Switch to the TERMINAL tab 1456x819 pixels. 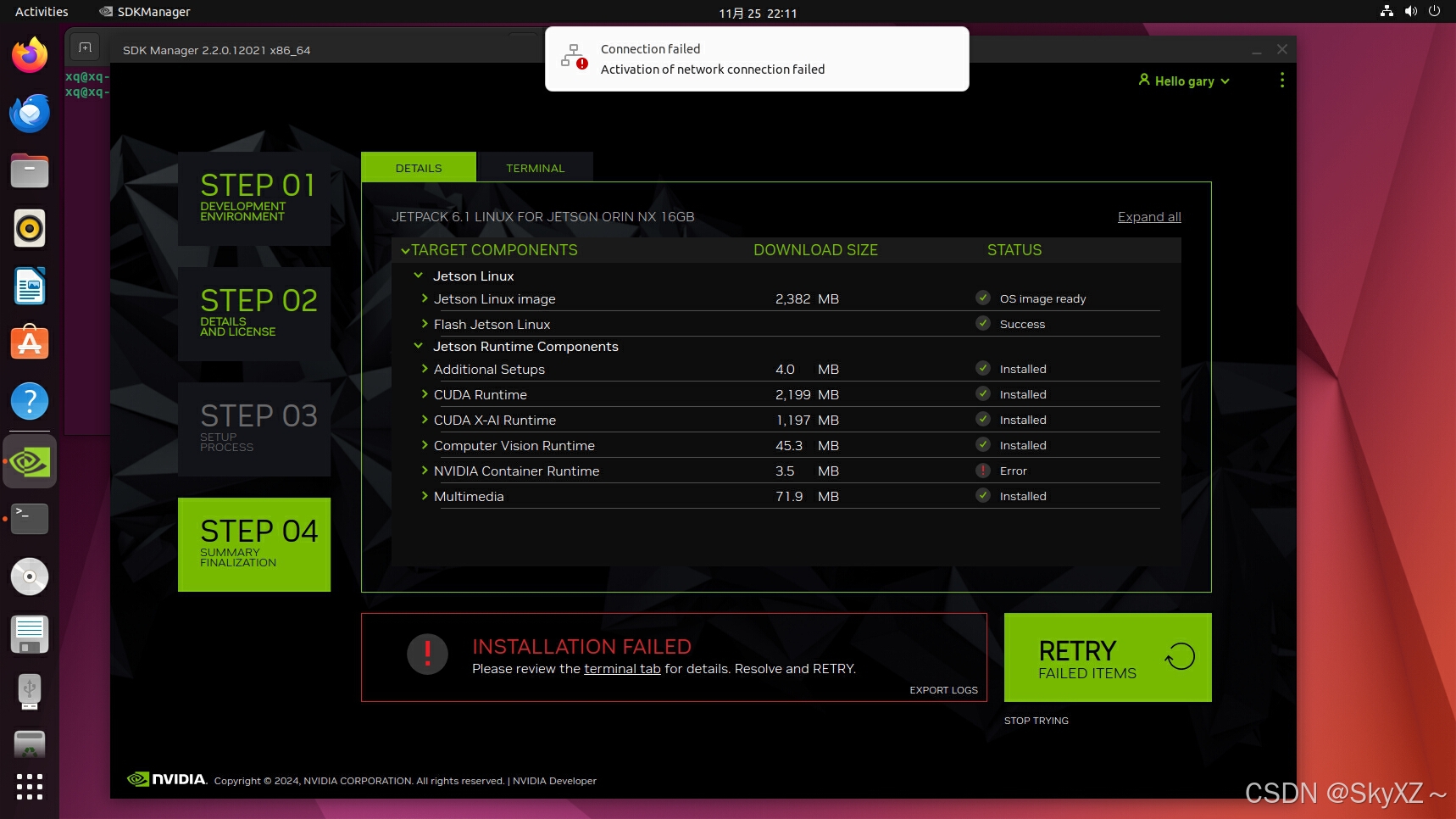click(536, 167)
